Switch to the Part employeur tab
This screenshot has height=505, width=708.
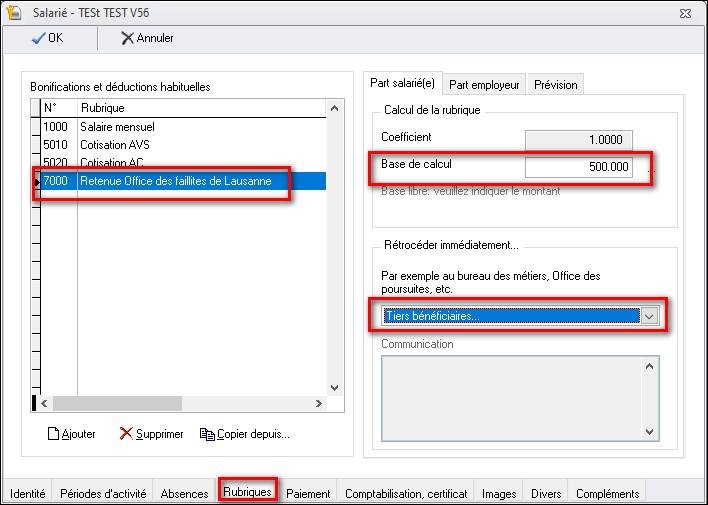pyautogui.click(x=483, y=85)
